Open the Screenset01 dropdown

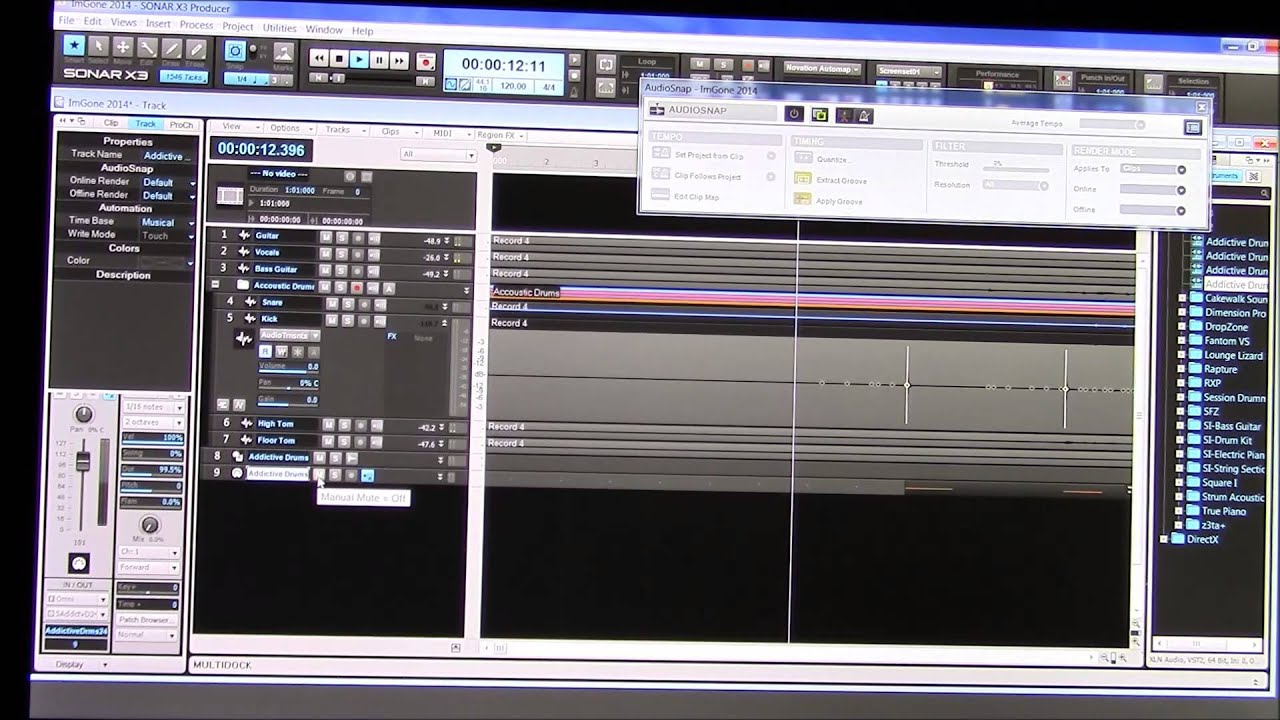click(909, 72)
